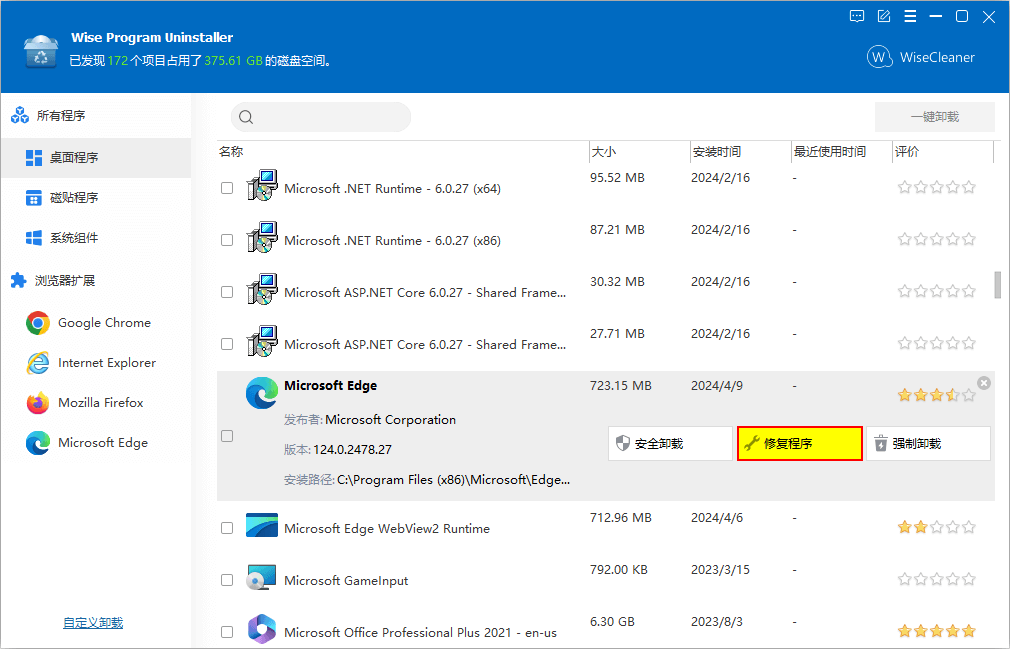The width and height of the screenshot is (1010, 649).
Task: Click the 723.15 MB size cell
Action: [x=620, y=386]
